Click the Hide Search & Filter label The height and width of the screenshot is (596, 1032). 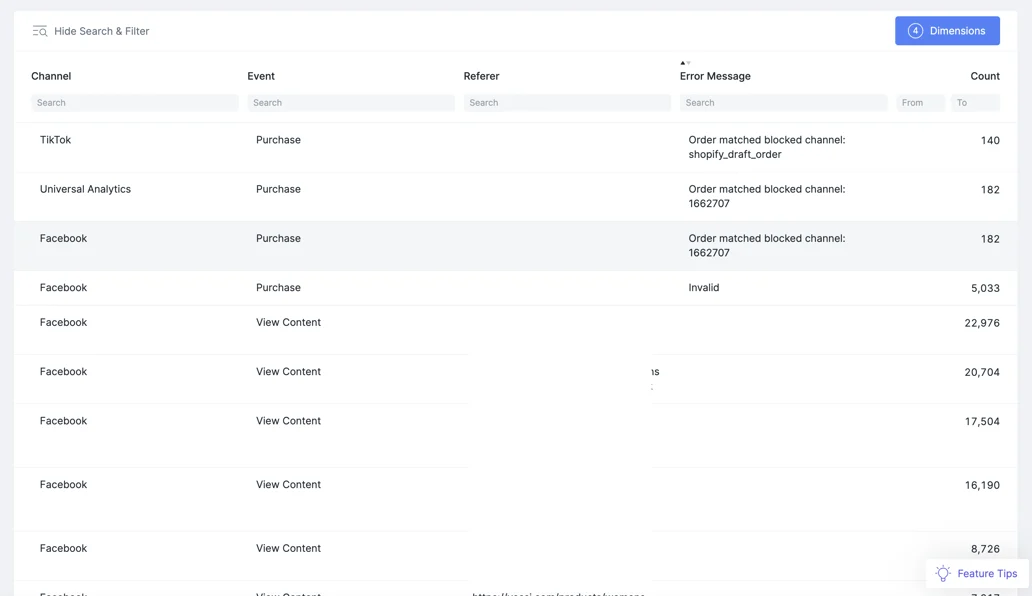tap(101, 31)
